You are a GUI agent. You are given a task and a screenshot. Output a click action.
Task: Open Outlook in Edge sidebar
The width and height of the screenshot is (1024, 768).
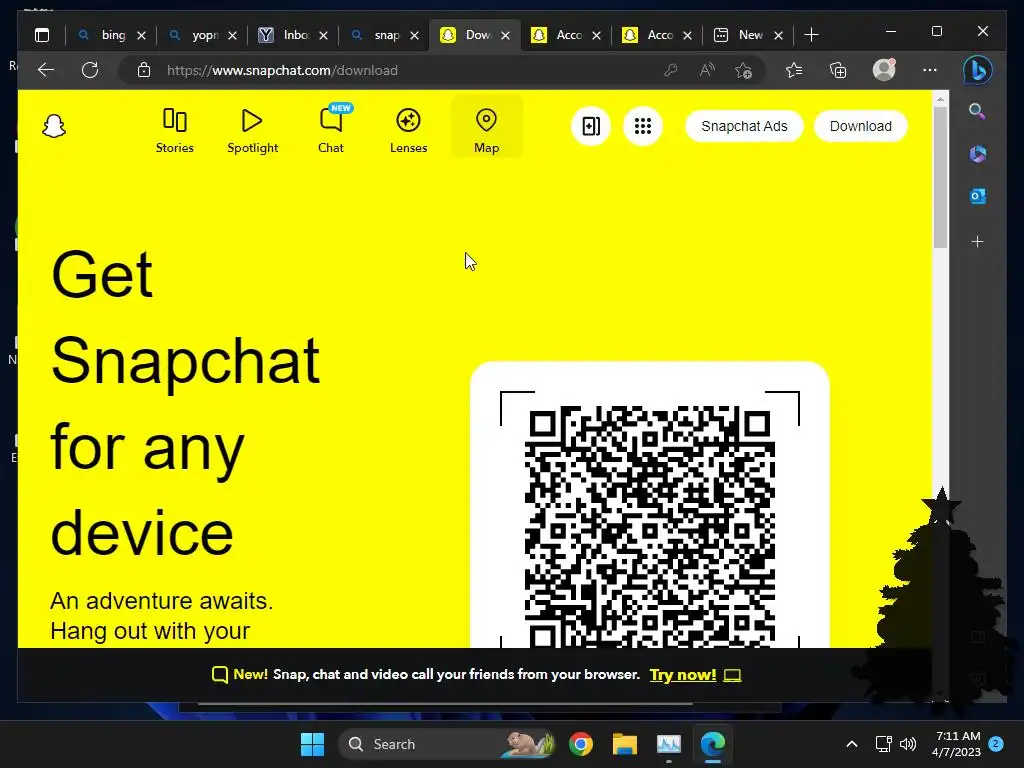(977, 196)
